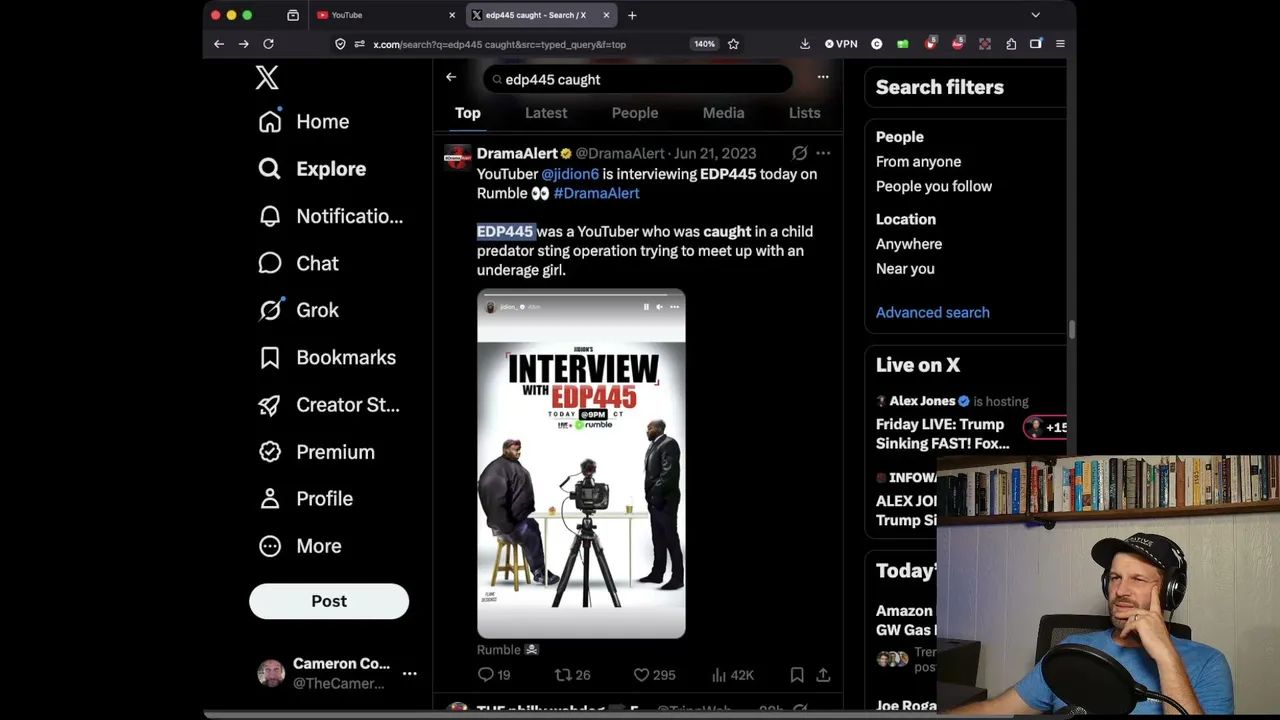Viewport: 1280px width, 720px height.
Task: Select the 'People you follow' filter
Action: (x=934, y=186)
